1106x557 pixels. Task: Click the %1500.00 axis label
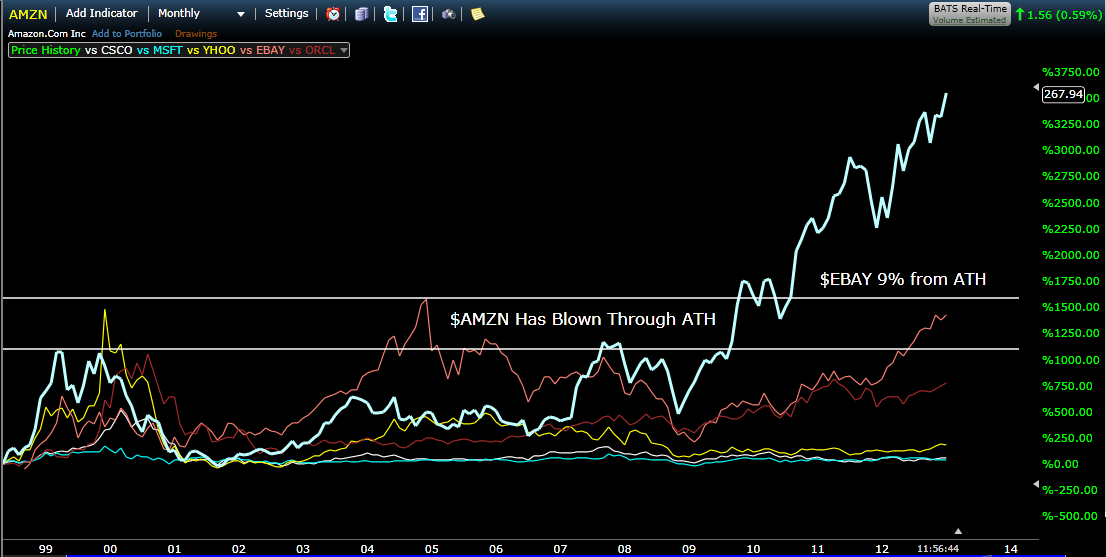point(1070,307)
